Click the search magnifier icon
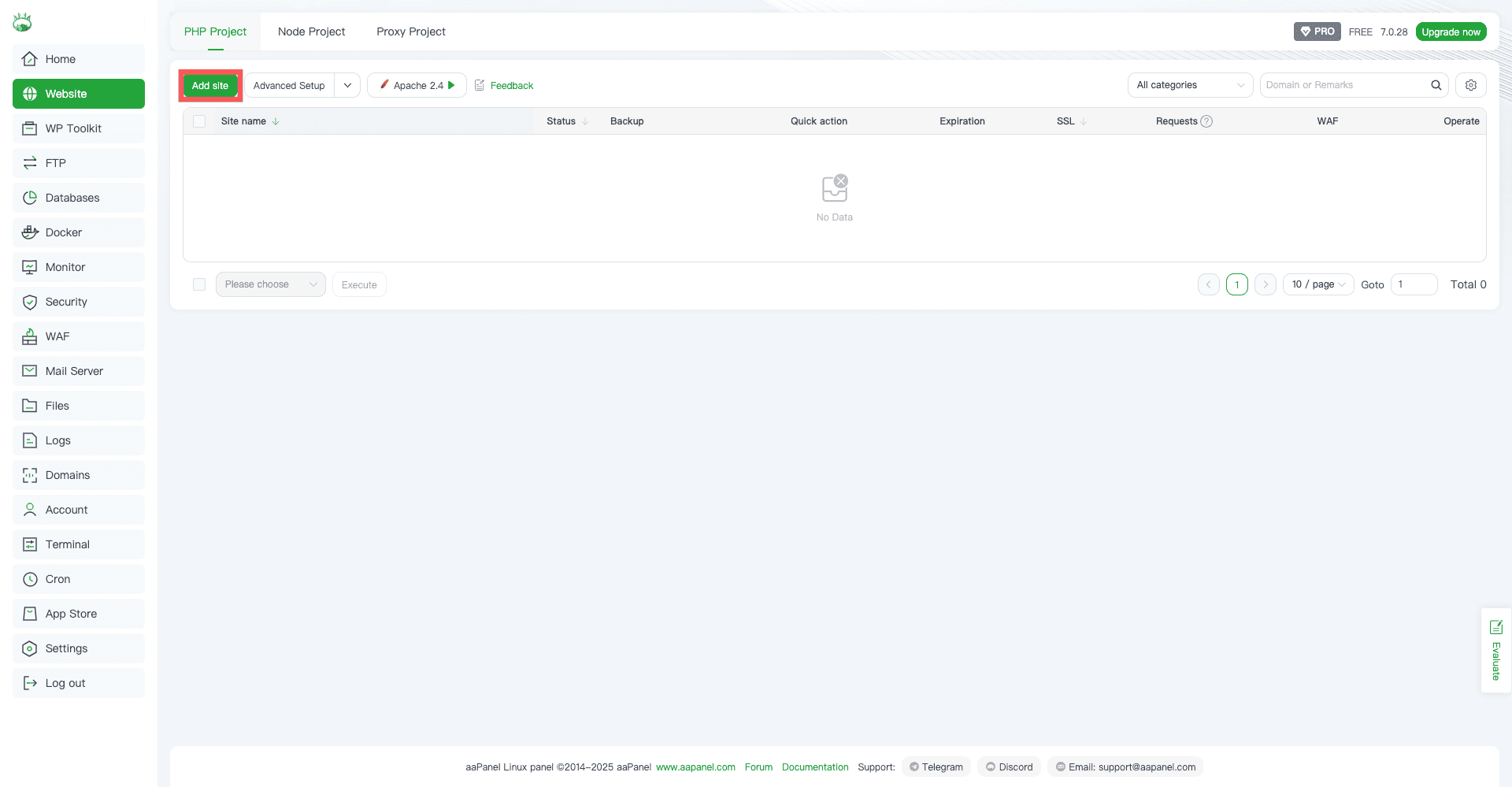 1436,85
